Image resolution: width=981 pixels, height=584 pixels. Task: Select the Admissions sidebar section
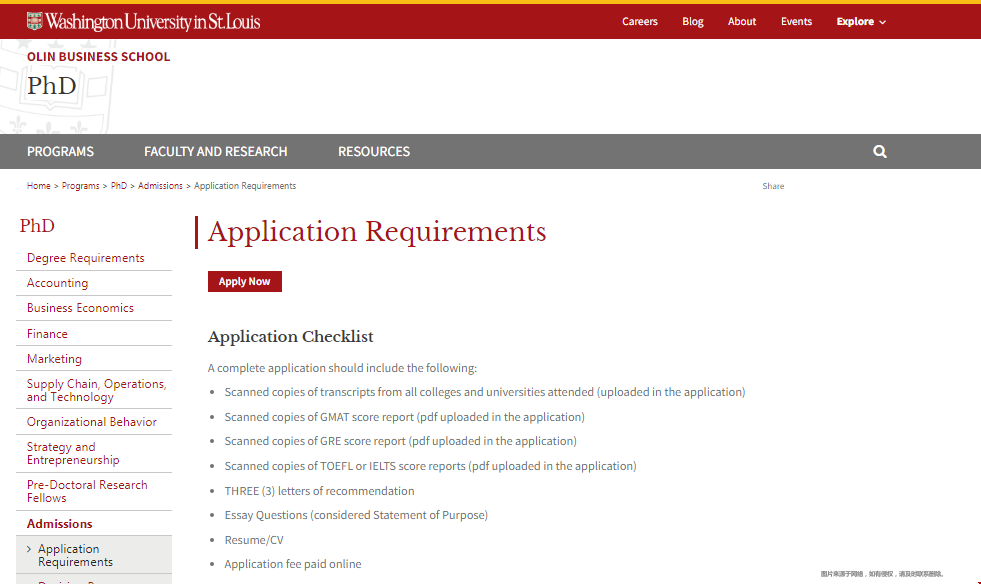pyautogui.click(x=59, y=524)
